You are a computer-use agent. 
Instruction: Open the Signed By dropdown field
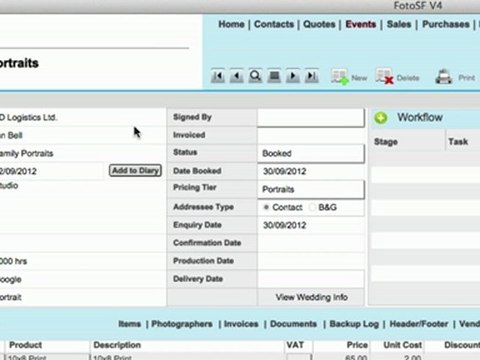click(x=311, y=117)
